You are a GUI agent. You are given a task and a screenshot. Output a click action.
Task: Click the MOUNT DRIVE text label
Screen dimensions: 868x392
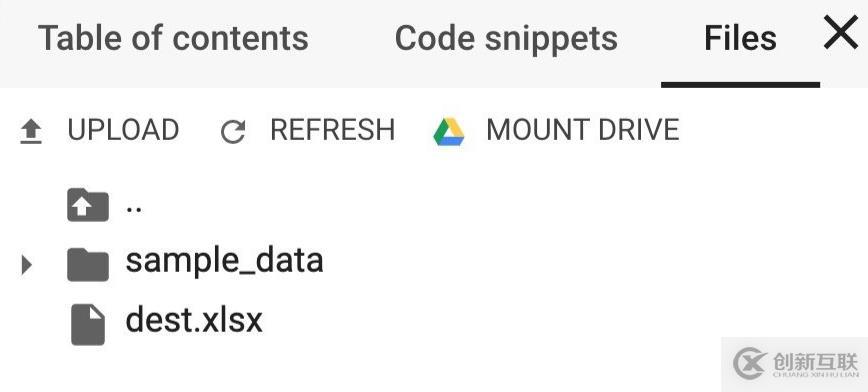(582, 130)
